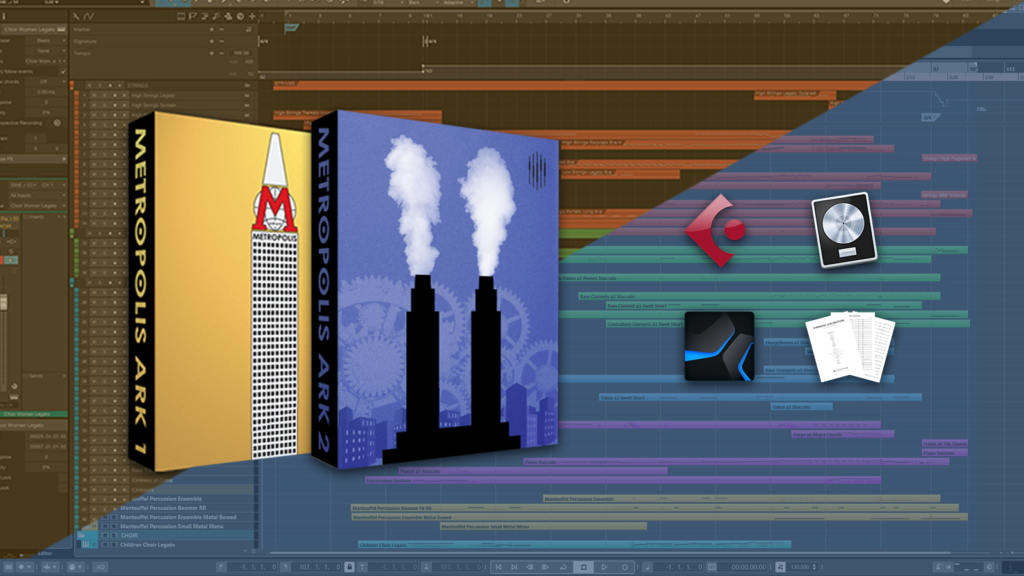
Task: Open the sheet music pages icon
Action: point(850,347)
